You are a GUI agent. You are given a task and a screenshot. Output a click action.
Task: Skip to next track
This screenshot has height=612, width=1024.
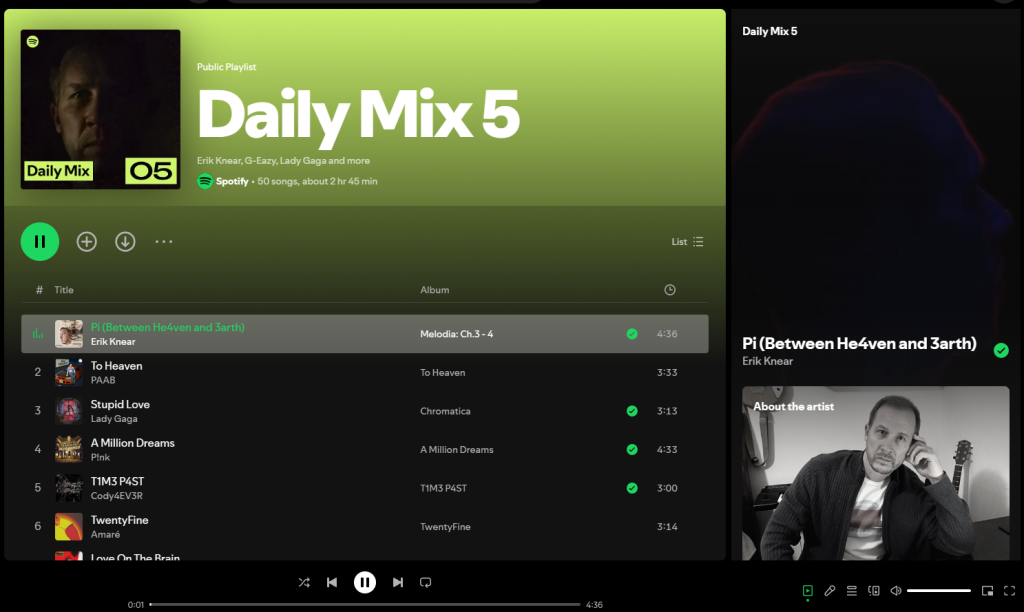click(398, 582)
